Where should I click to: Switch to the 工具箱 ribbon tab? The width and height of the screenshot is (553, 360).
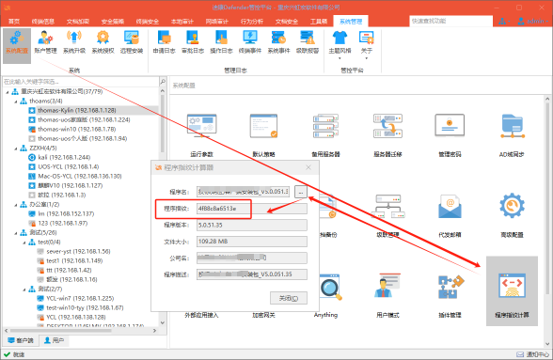click(x=318, y=22)
